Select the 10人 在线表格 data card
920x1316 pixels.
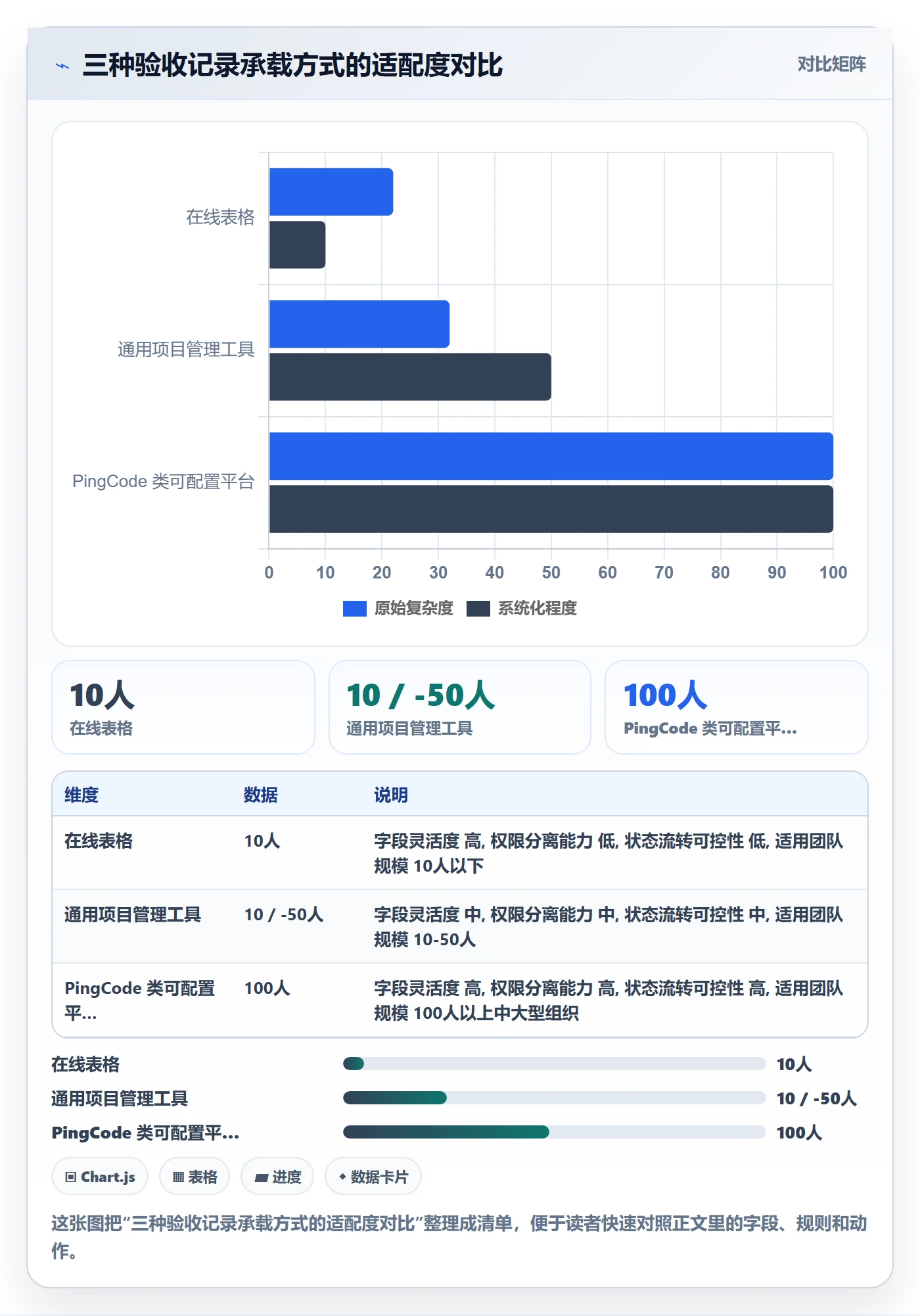(x=183, y=707)
